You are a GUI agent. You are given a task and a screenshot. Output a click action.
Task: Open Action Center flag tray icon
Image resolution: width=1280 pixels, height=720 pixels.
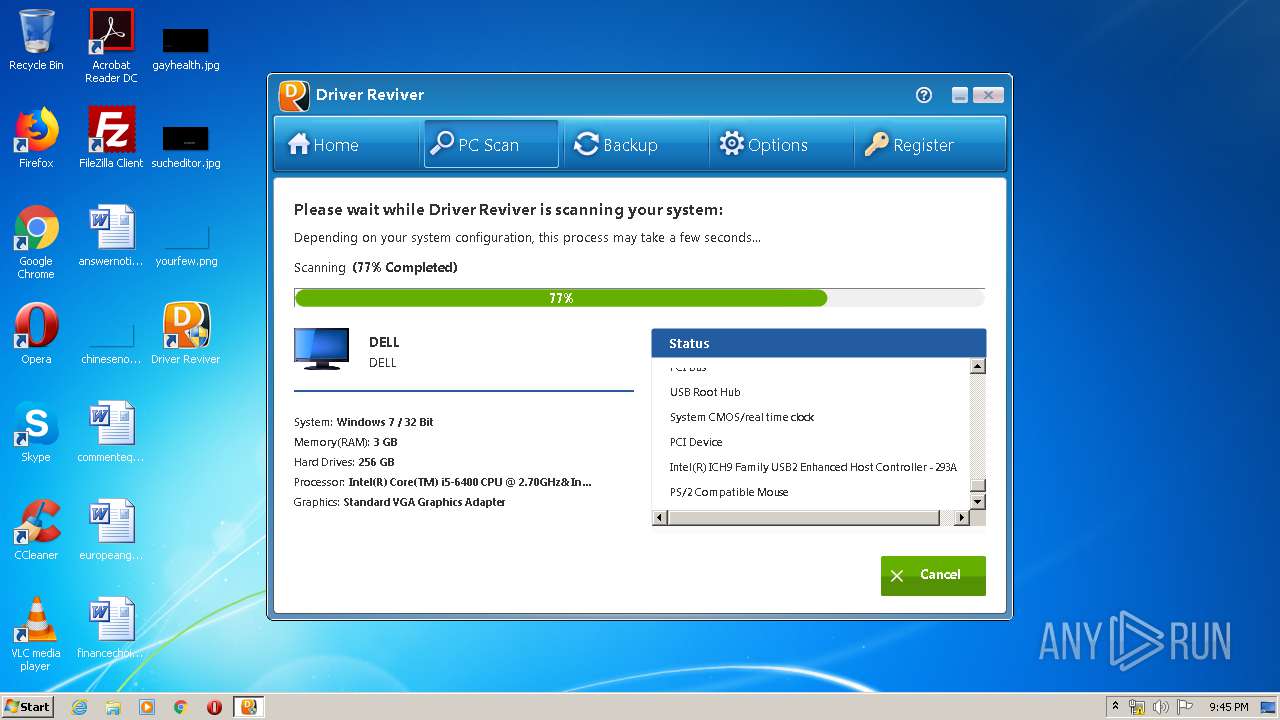point(1185,707)
